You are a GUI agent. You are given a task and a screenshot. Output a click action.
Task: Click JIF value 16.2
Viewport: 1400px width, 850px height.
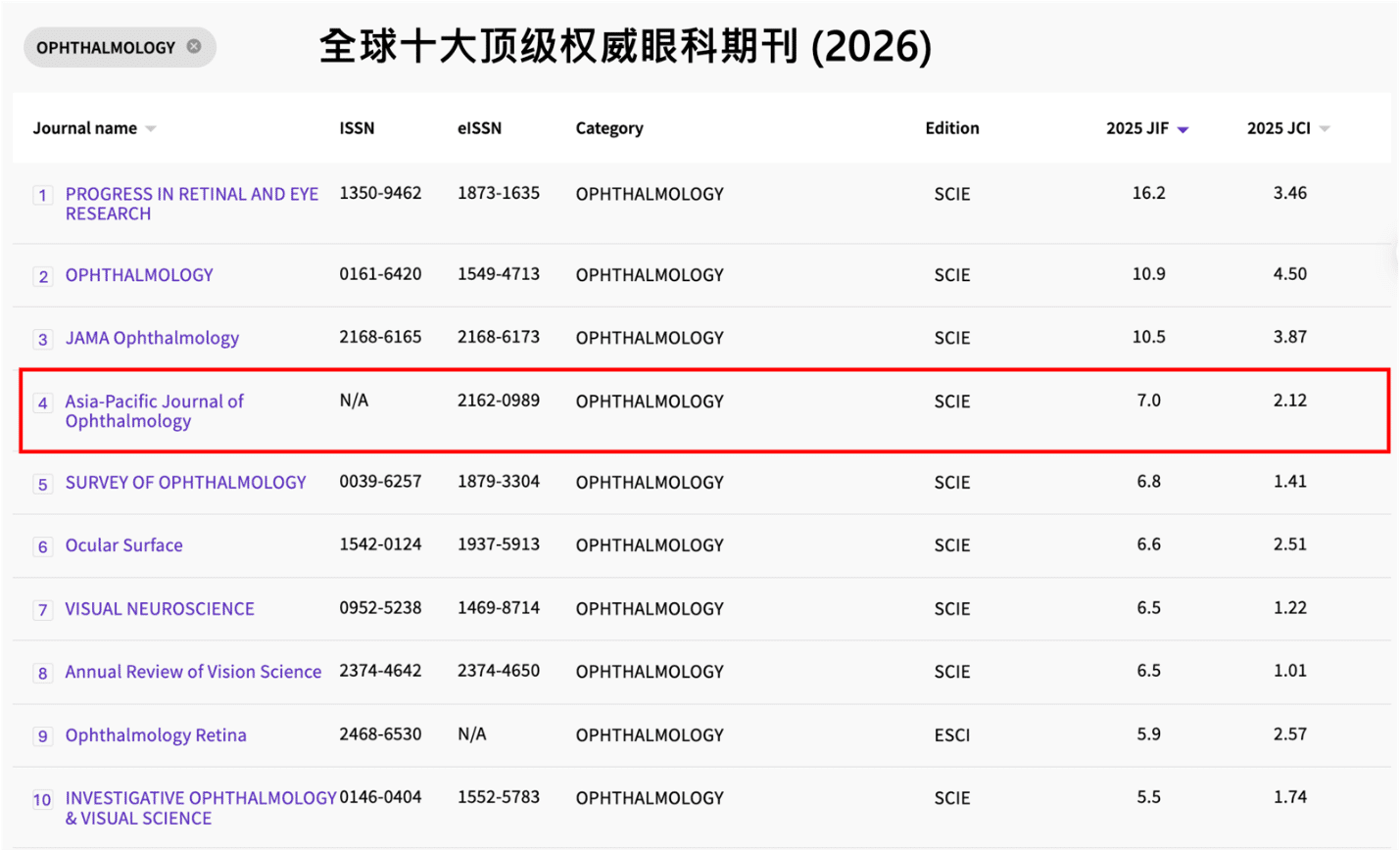pyautogui.click(x=1148, y=193)
